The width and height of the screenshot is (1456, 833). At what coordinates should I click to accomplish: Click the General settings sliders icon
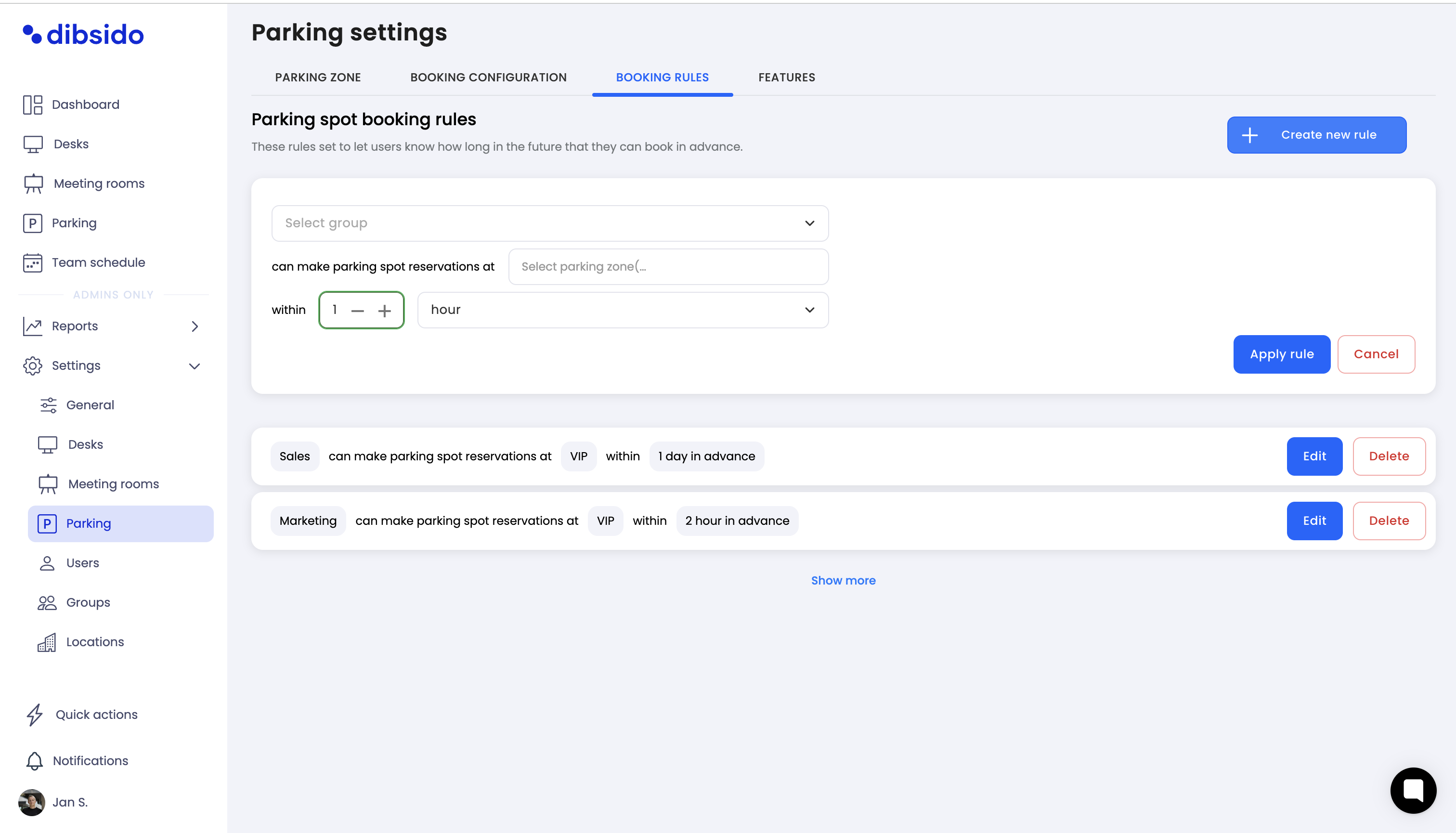click(x=48, y=405)
